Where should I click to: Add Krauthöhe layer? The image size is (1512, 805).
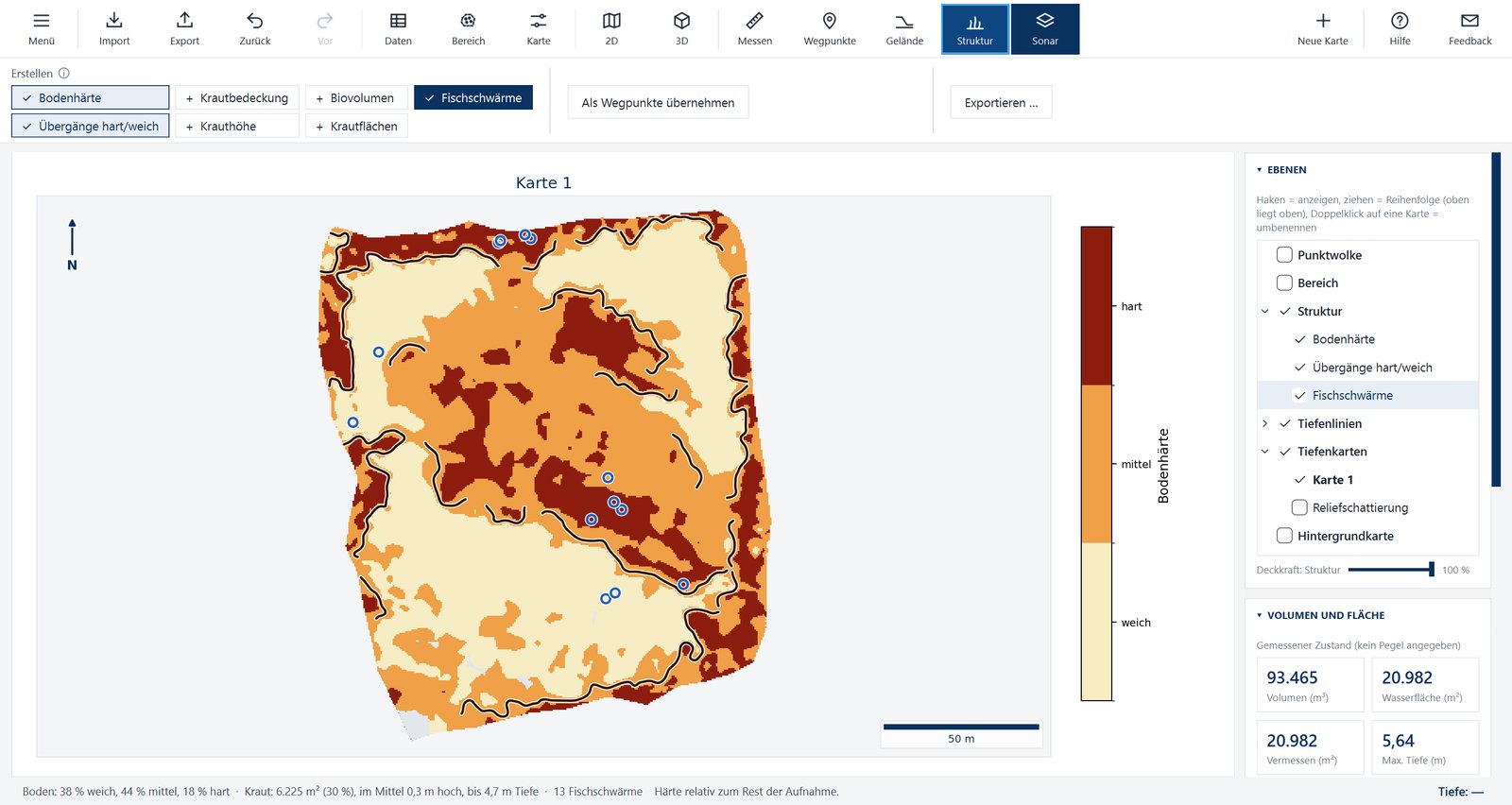pos(237,126)
